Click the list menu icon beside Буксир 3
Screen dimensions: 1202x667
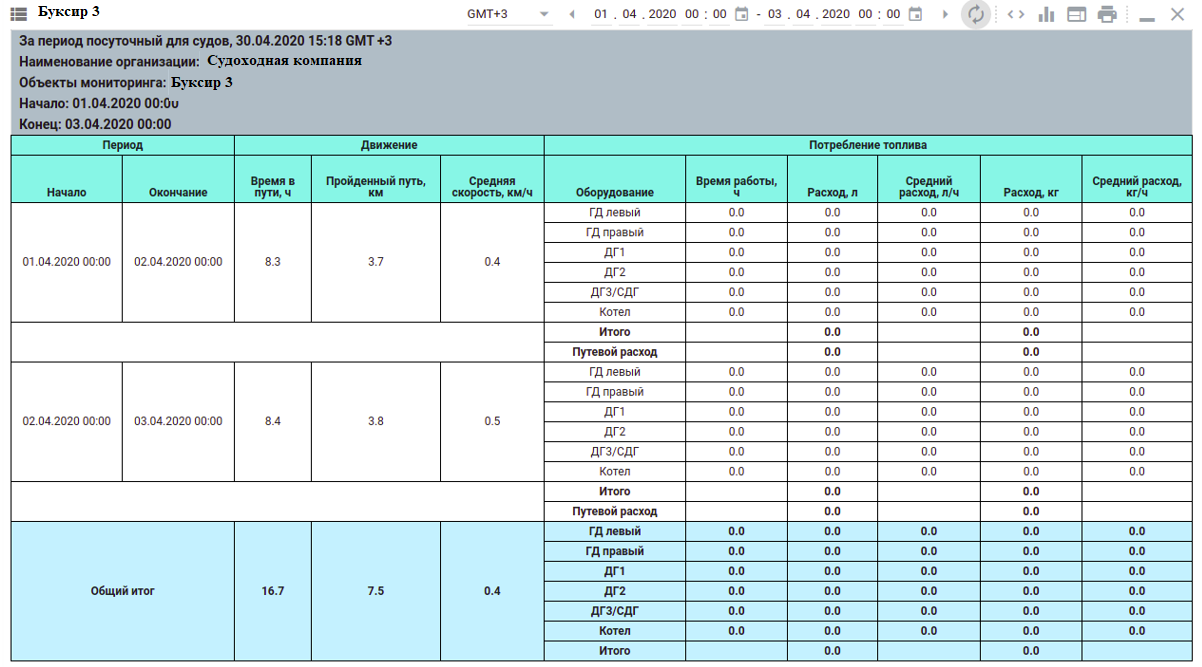point(19,14)
